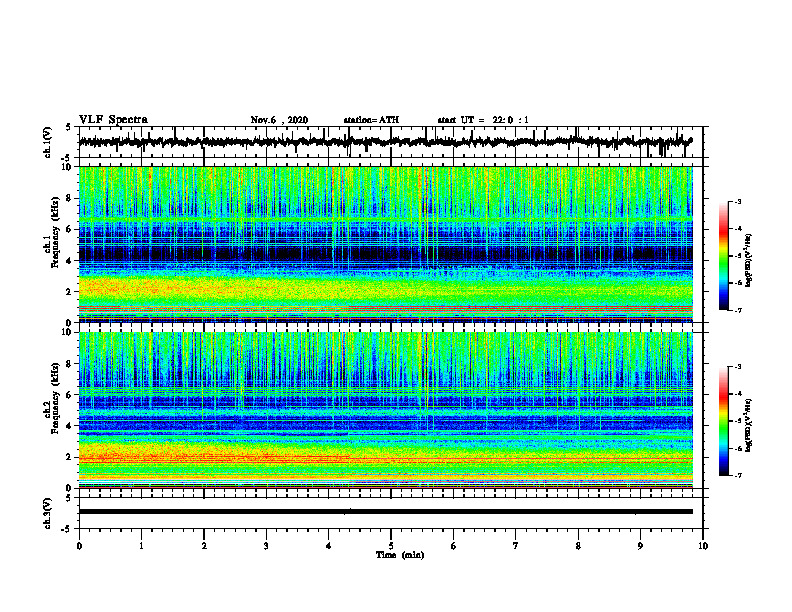Click the time axis tick label "2"
The image size is (792, 612).
204,546
